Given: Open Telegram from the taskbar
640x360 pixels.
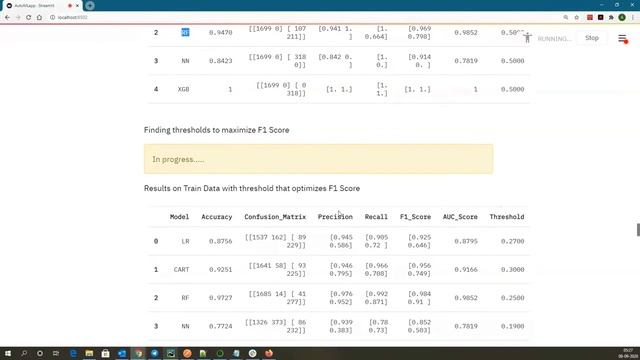Looking at the screenshot, I should 155,353.
